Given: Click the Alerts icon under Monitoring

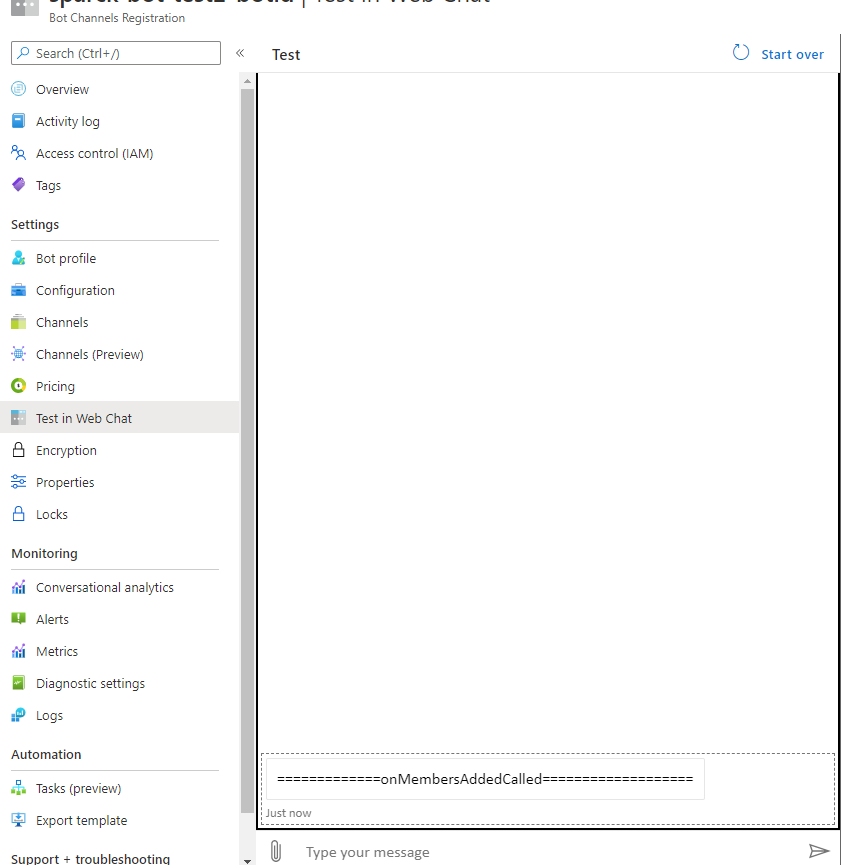Looking at the screenshot, I should pos(19,619).
